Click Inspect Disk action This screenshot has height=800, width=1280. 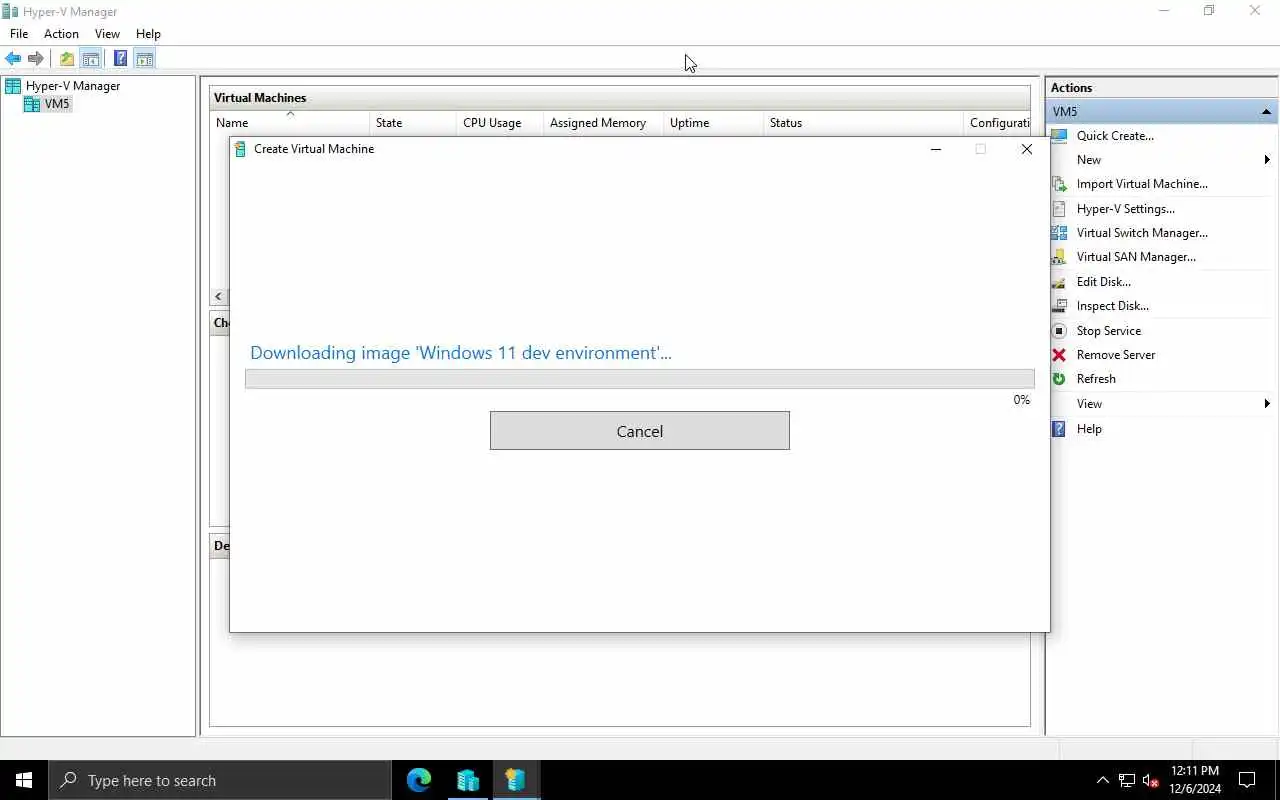(1113, 306)
